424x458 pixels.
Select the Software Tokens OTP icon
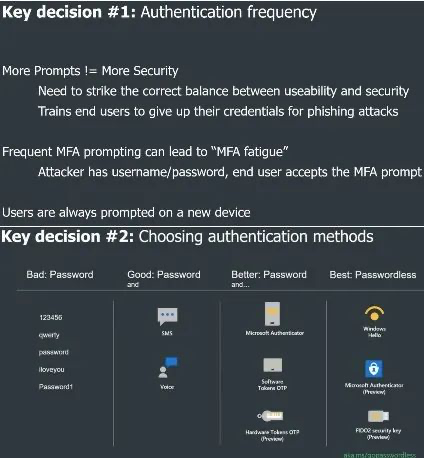point(272,365)
